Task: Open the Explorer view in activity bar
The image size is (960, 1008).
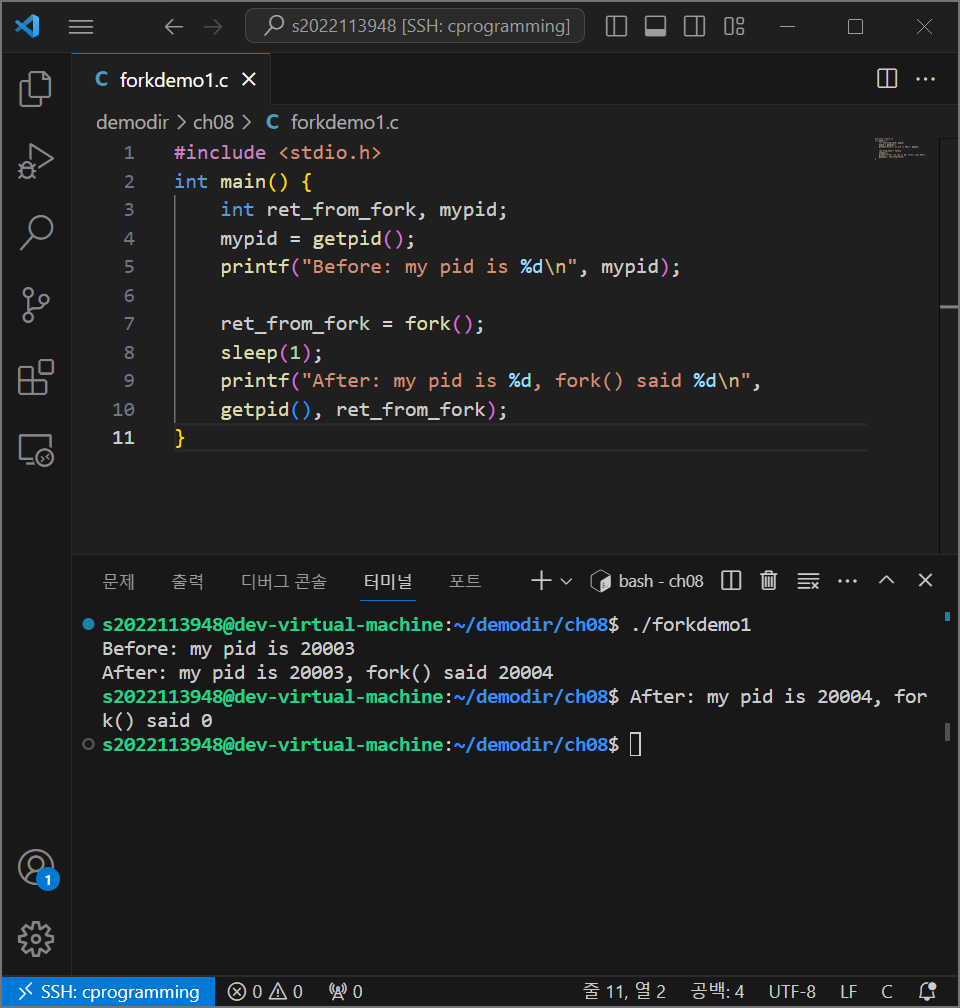Action: click(35, 89)
